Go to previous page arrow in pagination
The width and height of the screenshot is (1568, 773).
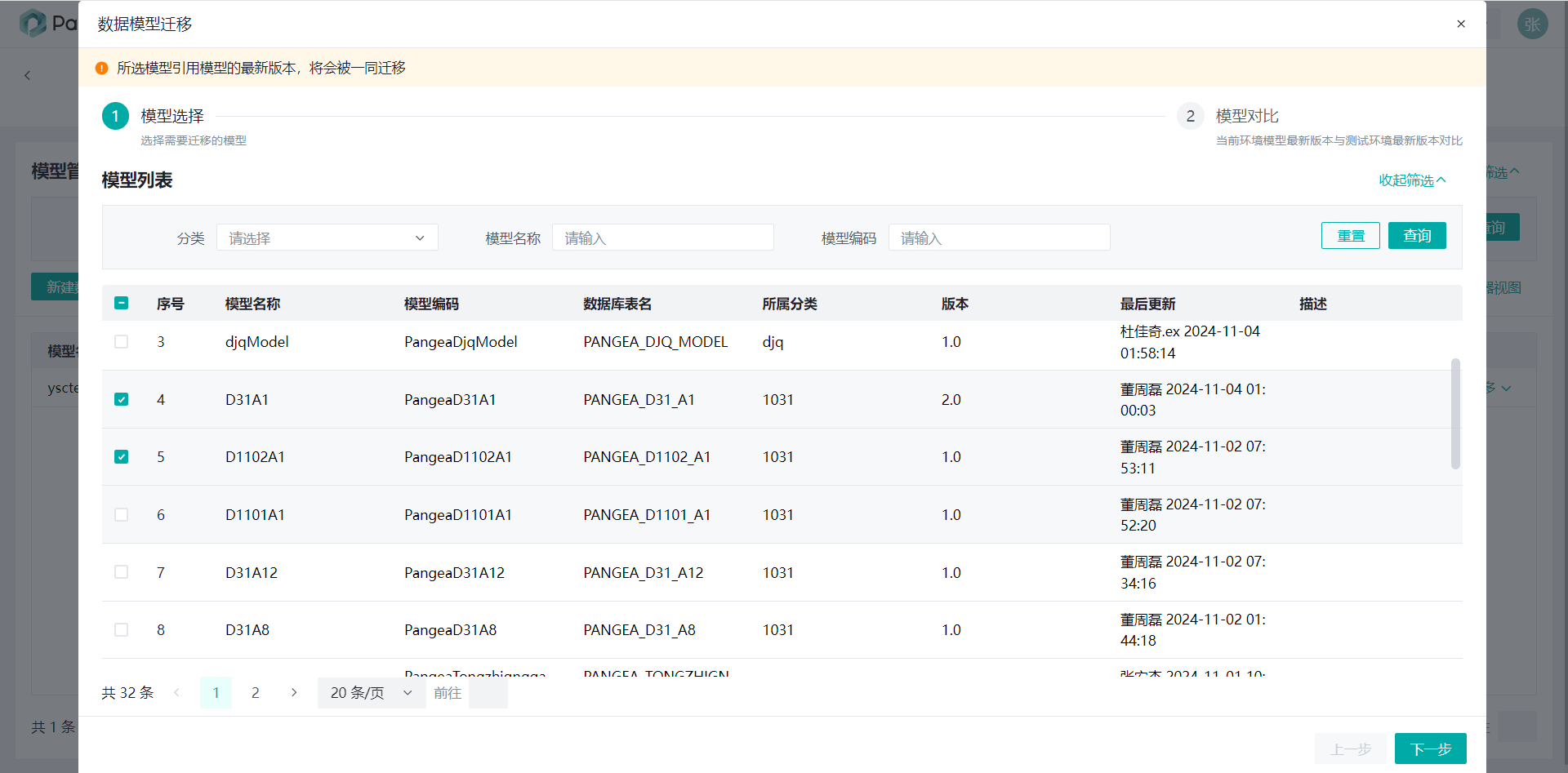[176, 692]
